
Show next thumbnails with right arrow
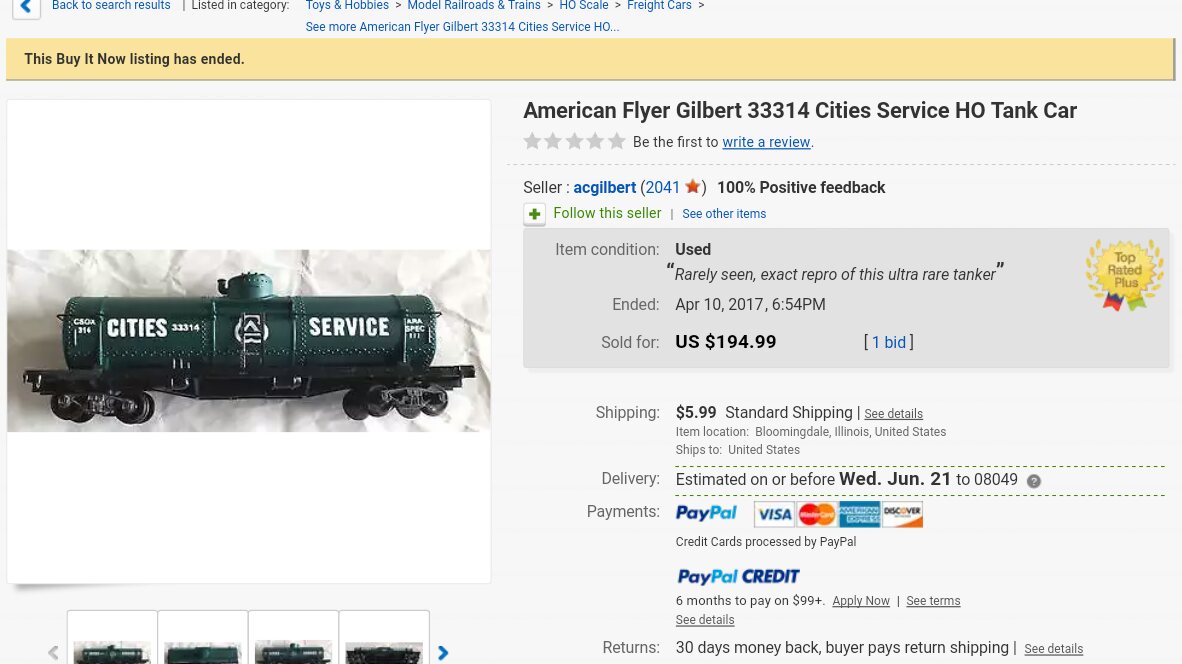[x=443, y=653]
